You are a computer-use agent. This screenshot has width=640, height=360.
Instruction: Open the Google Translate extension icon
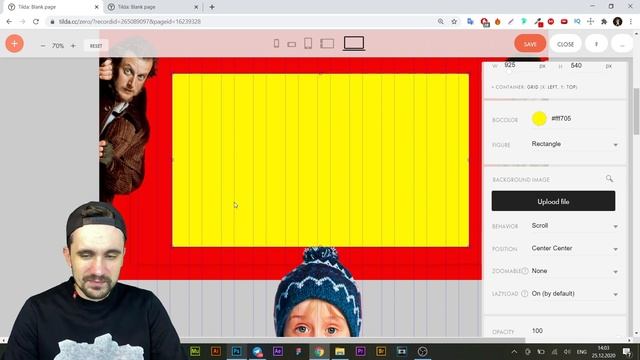tap(470, 21)
